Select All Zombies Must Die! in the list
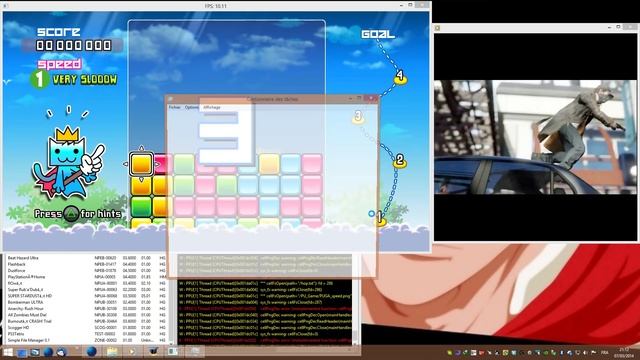Image resolution: width=640 pixels, height=360 pixels. pyautogui.click(x=87, y=315)
